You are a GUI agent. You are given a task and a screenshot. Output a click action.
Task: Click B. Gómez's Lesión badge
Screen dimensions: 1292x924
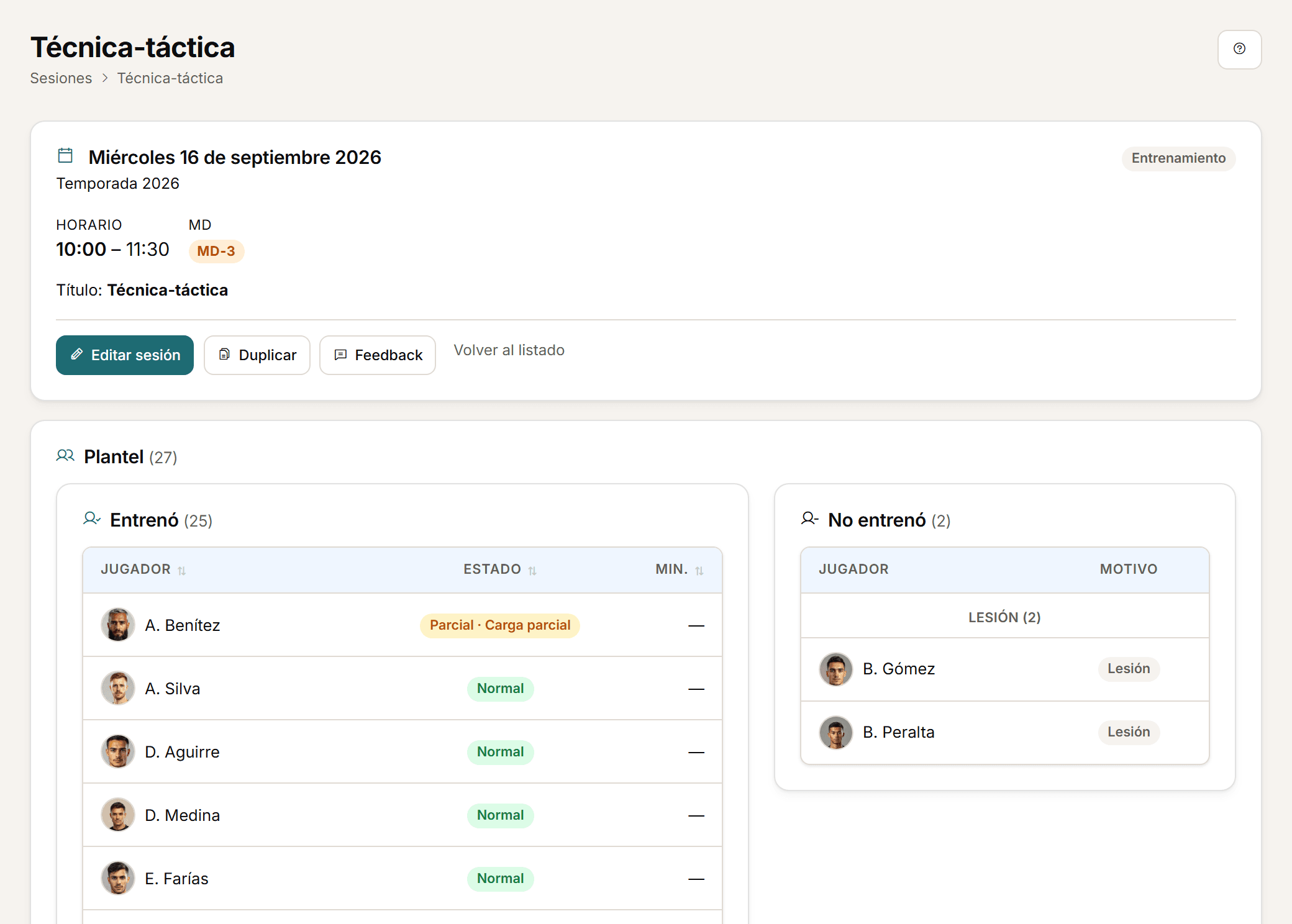tap(1129, 669)
